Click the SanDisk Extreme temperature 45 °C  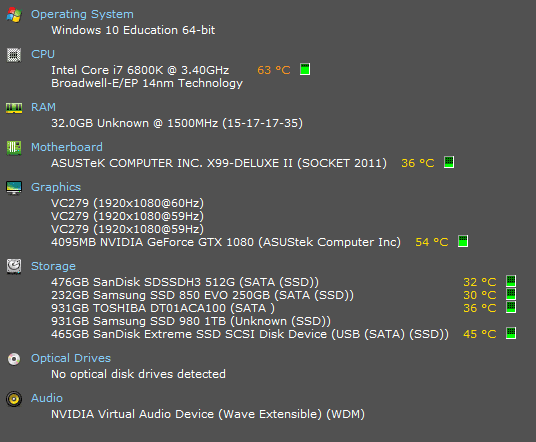(480, 334)
